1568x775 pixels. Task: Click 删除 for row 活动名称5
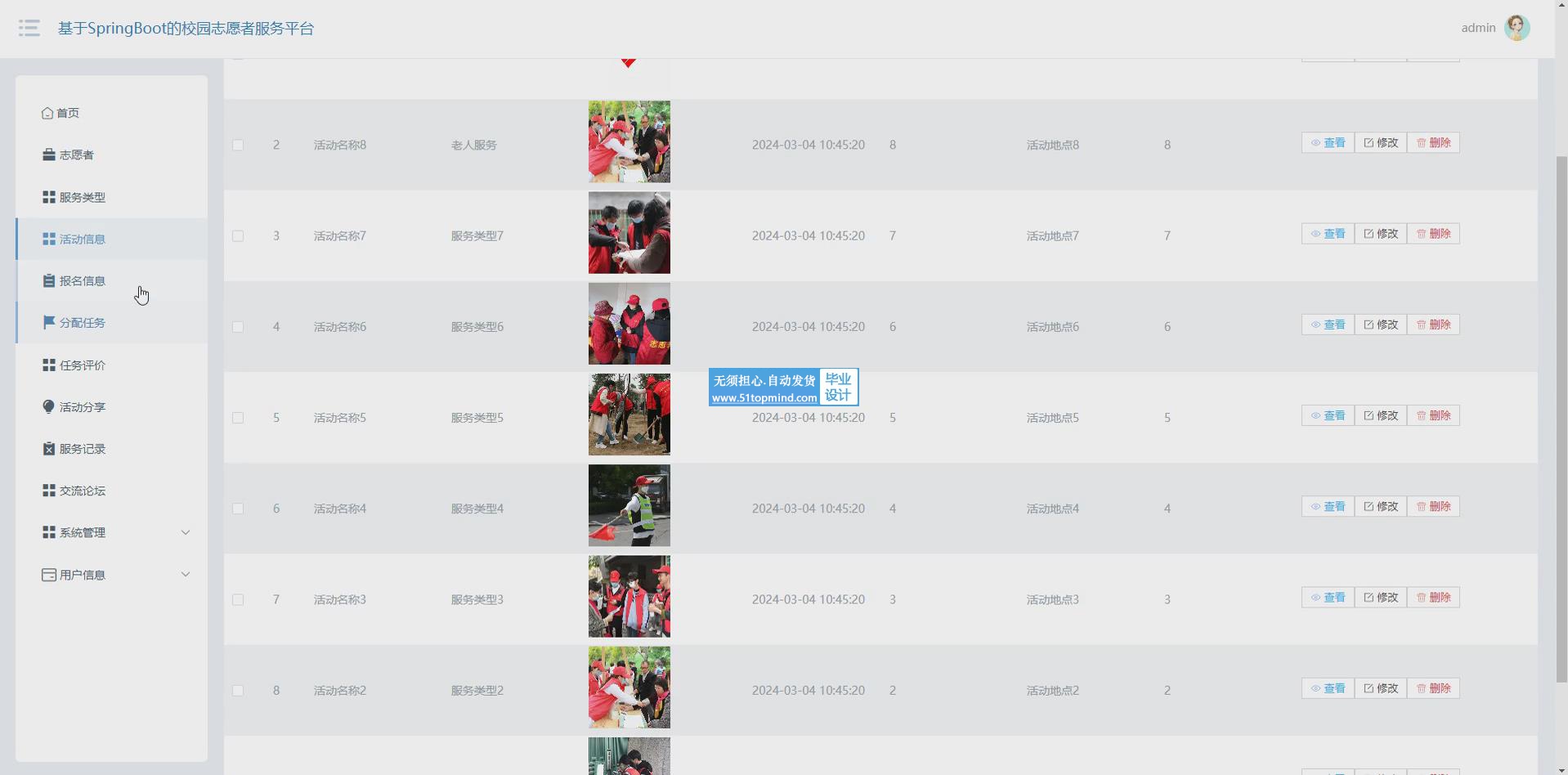point(1433,415)
